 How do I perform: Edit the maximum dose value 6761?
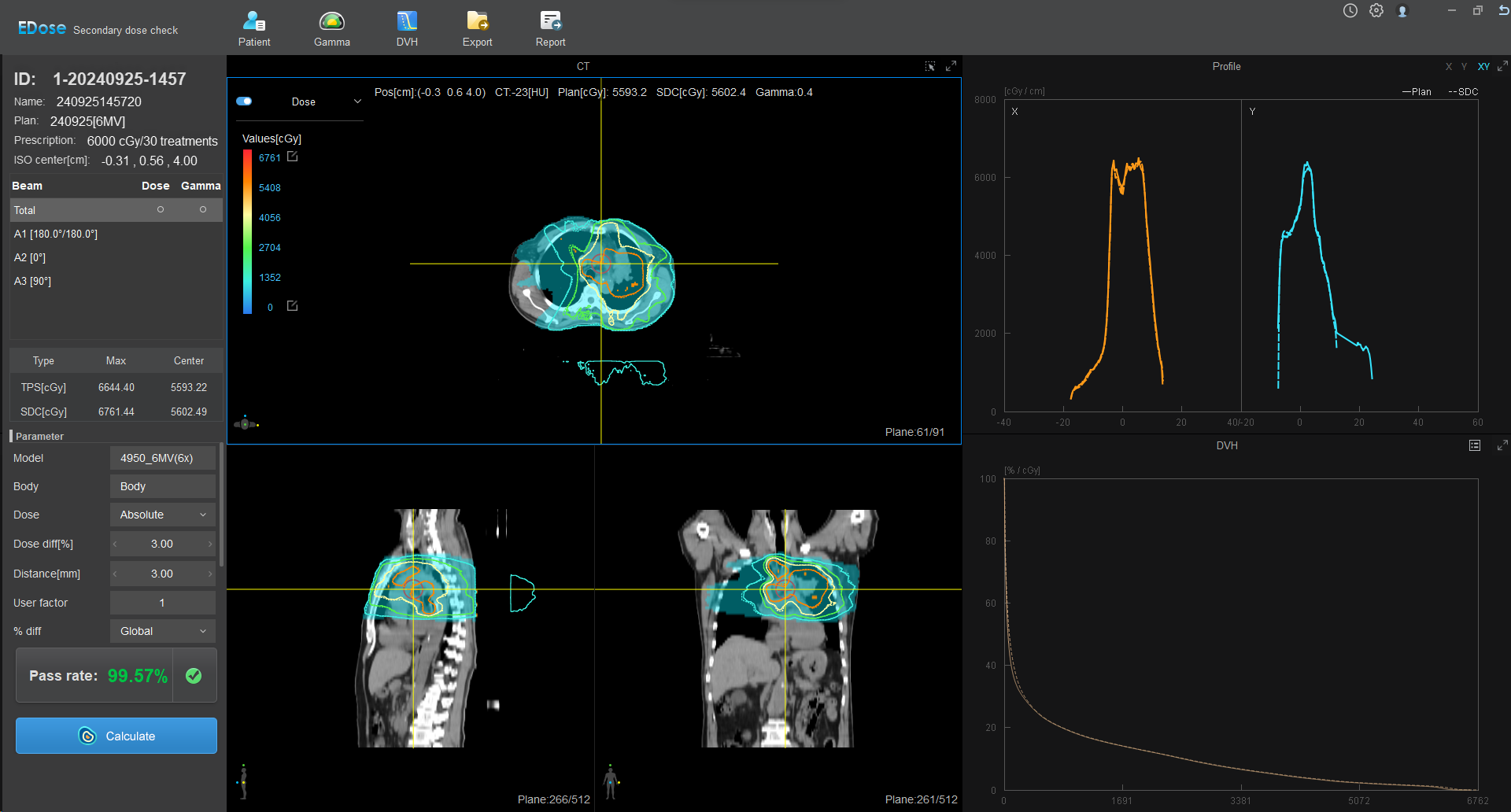[293, 157]
